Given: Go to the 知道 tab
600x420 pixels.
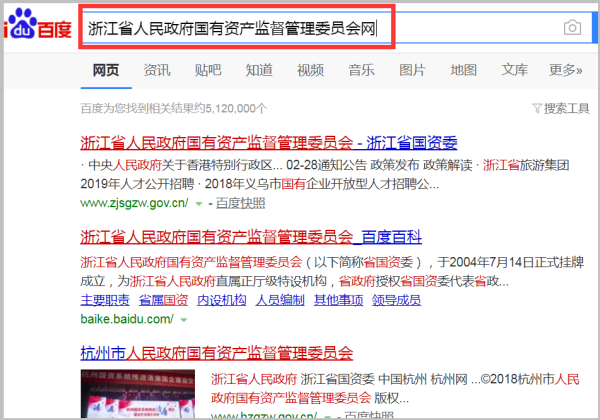Looking at the screenshot, I should (259, 70).
